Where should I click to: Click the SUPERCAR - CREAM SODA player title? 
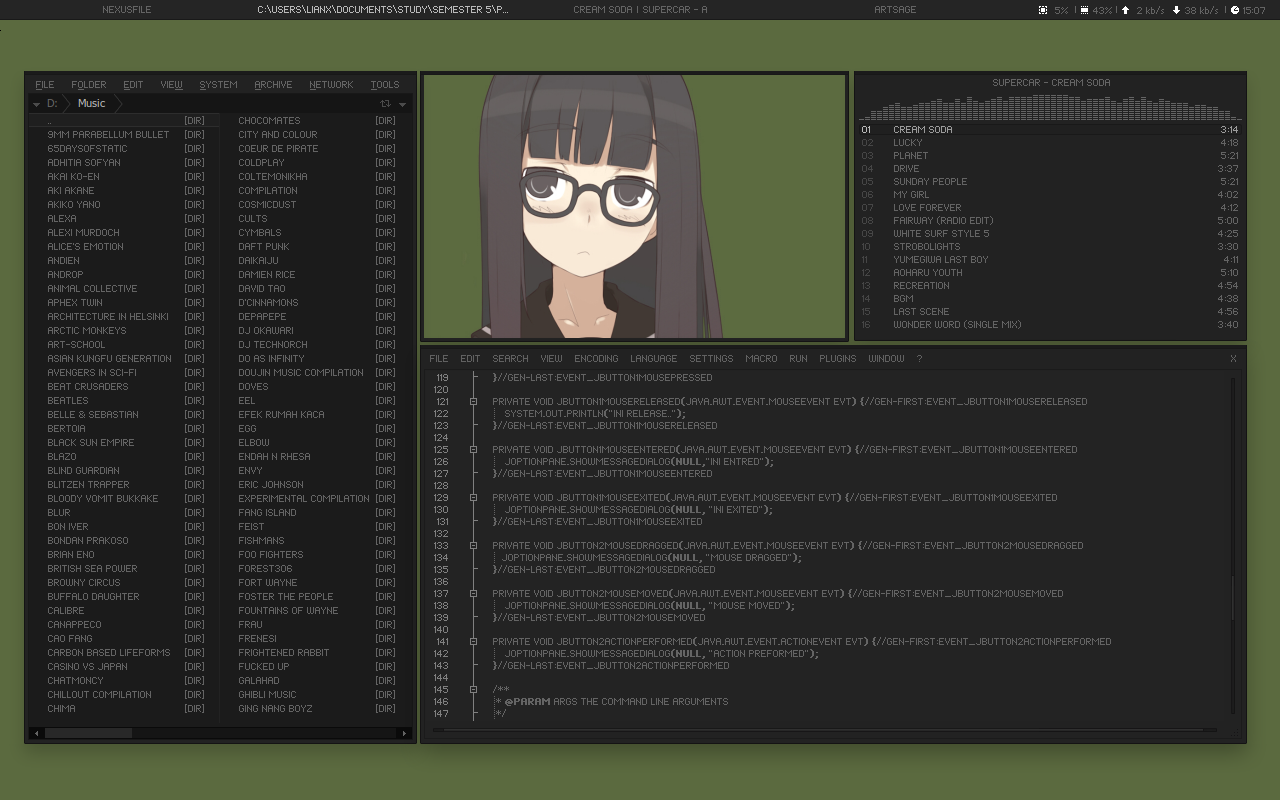pyautogui.click(x=1051, y=83)
